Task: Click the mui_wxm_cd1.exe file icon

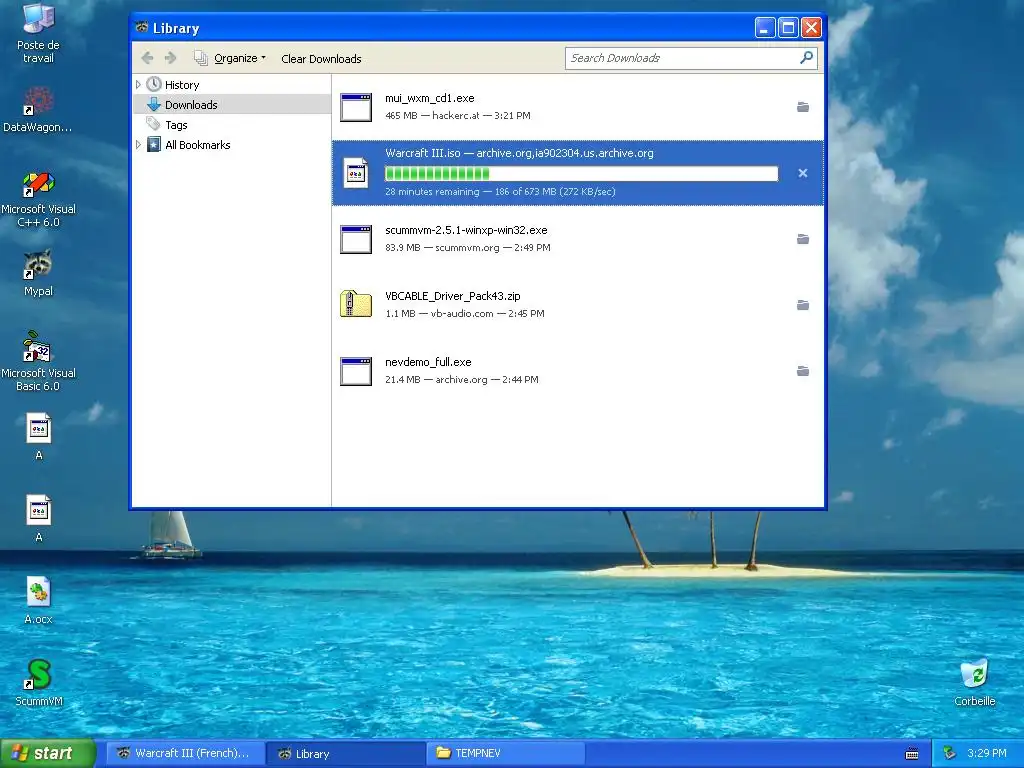Action: (x=356, y=107)
